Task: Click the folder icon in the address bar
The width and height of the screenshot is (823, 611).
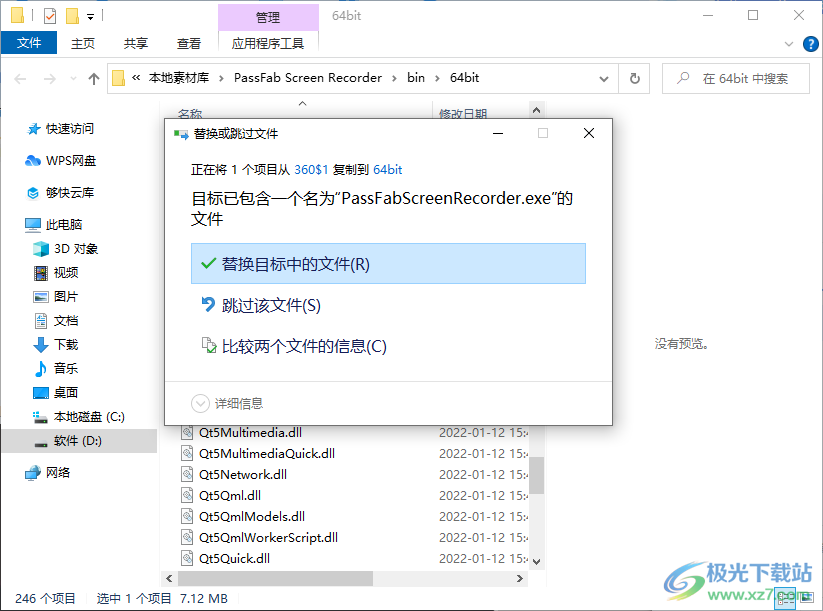Action: (x=119, y=78)
